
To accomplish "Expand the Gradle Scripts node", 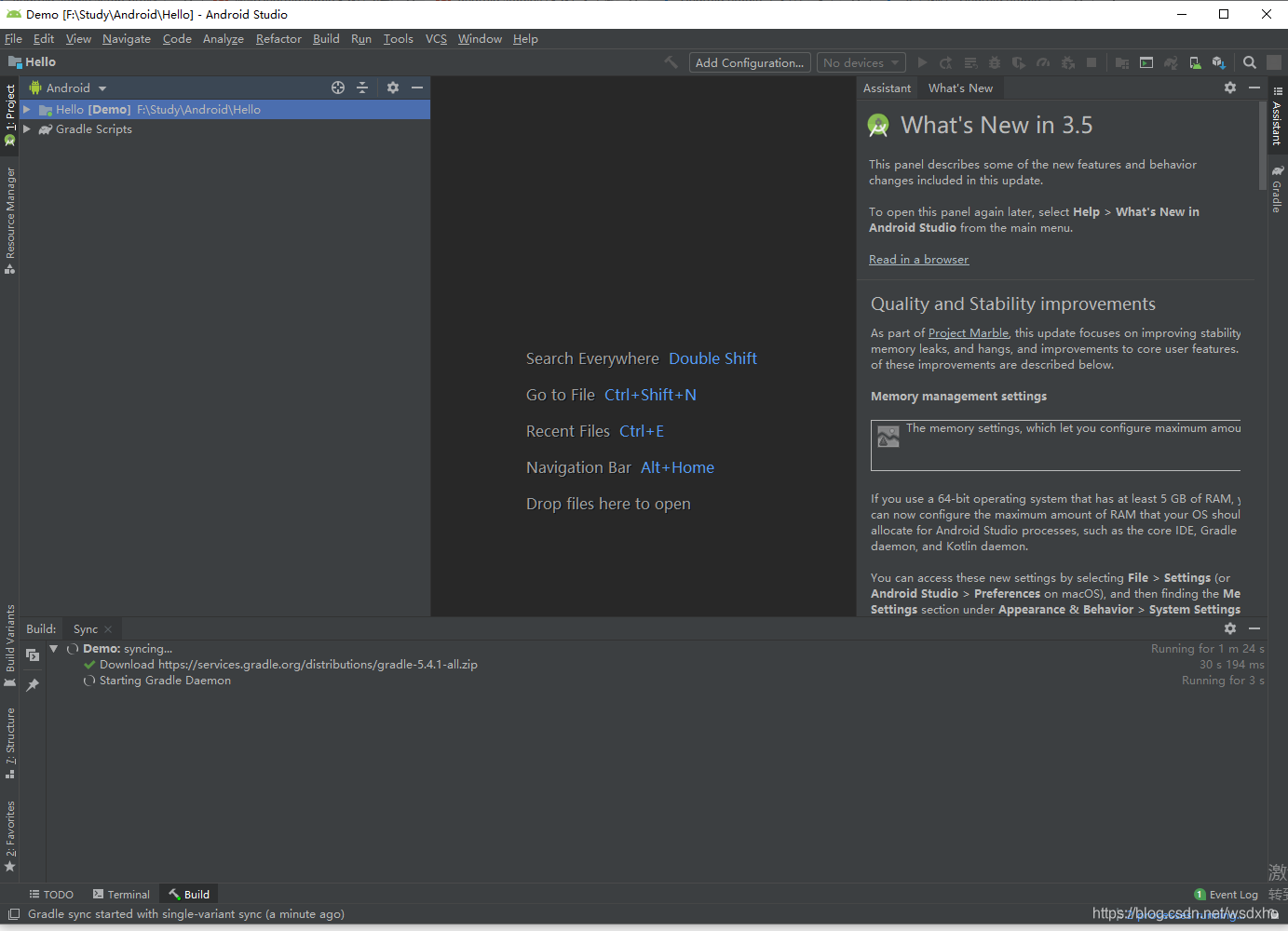I will click(x=27, y=128).
